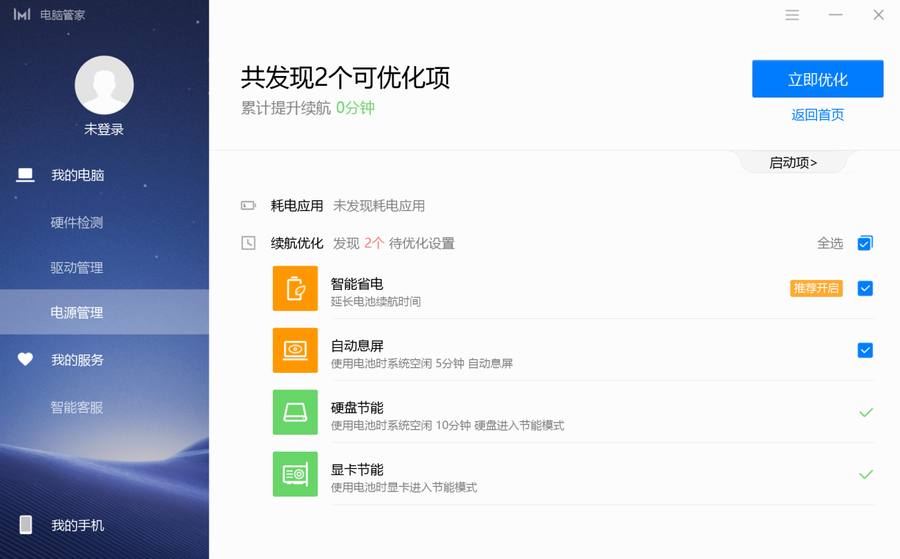Screen dimensions: 900x559
Task: Open the hamburger menu in title bar
Action: [792, 15]
